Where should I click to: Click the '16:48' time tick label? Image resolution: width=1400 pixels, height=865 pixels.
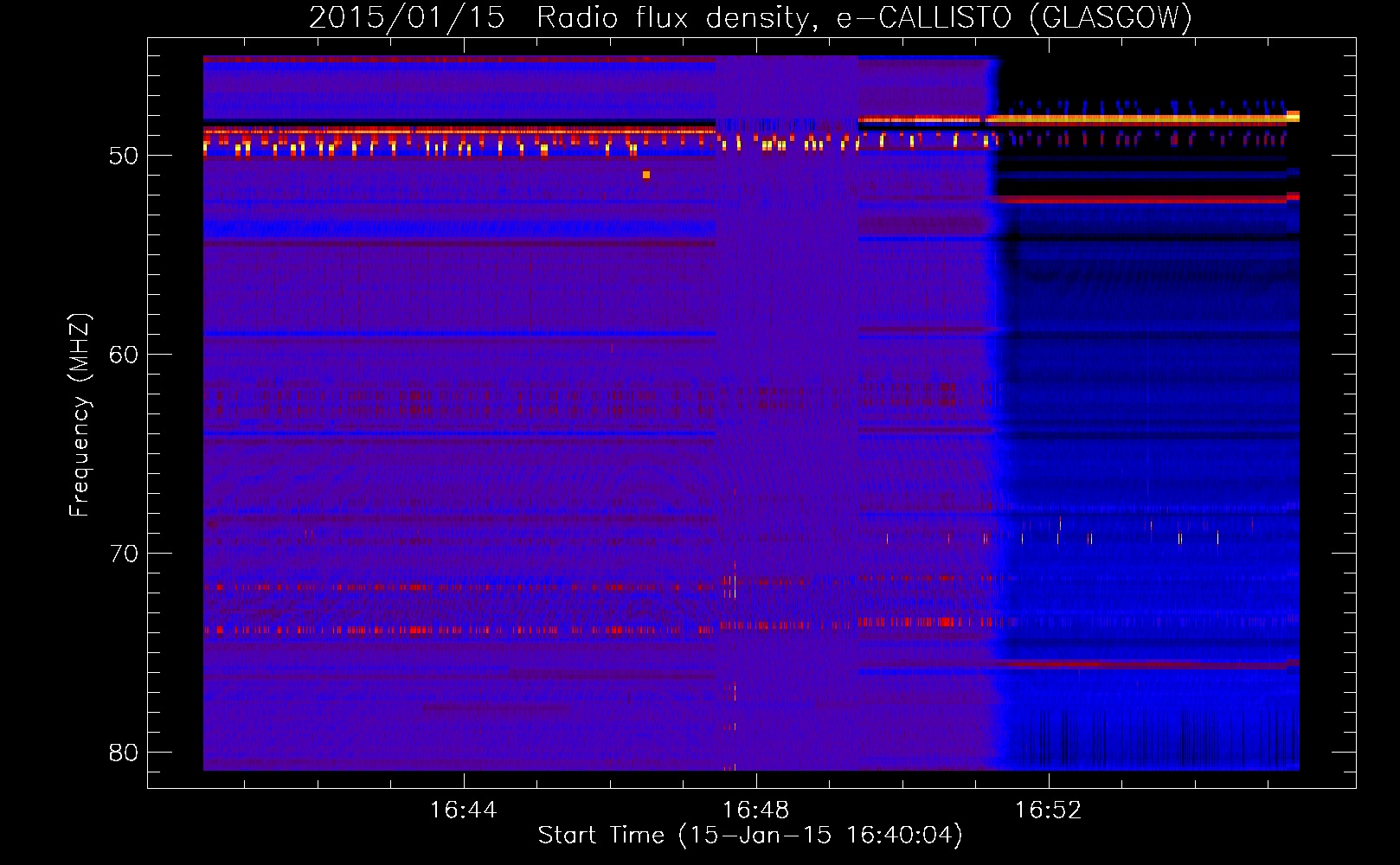755,811
